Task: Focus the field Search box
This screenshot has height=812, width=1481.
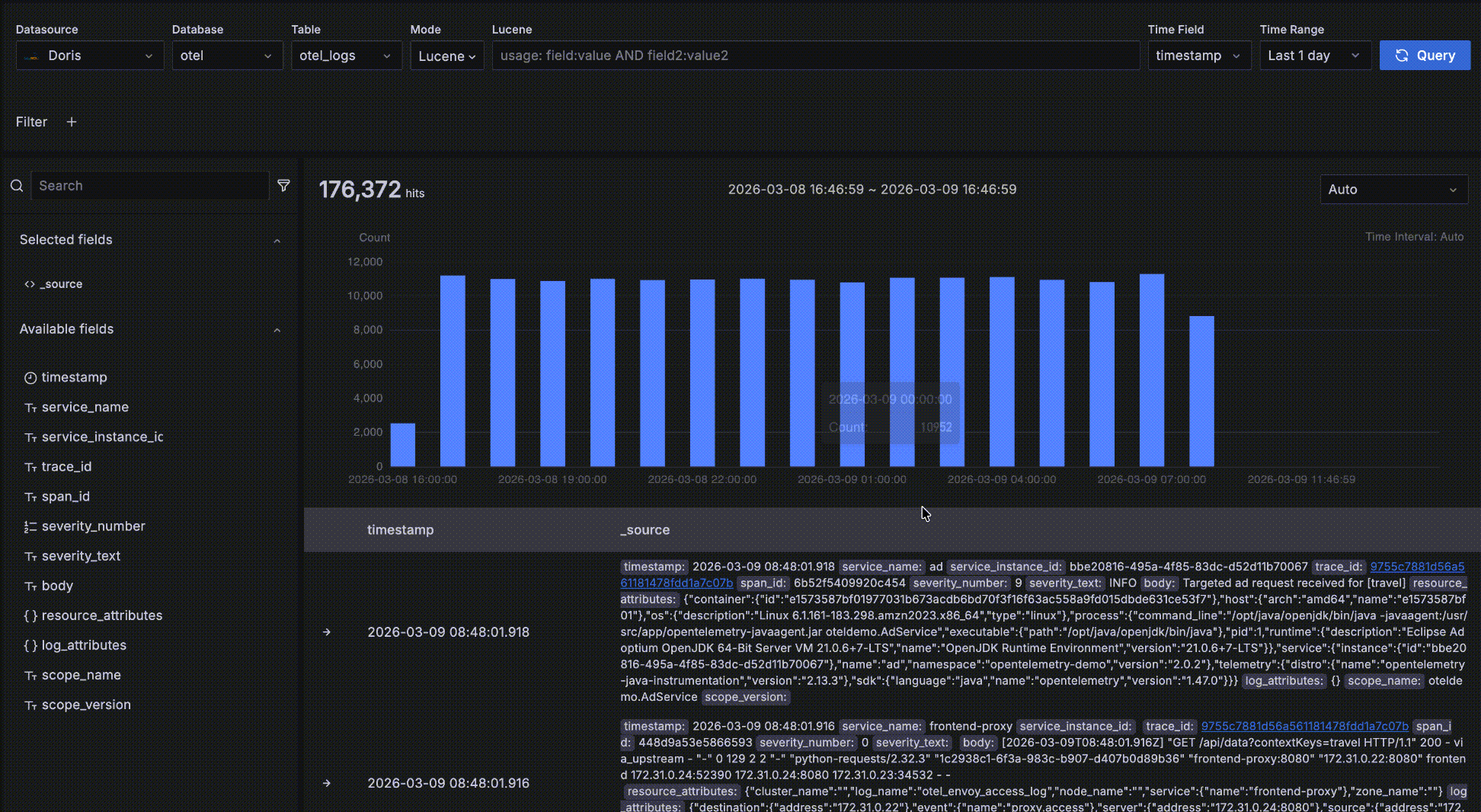Action: [150, 186]
